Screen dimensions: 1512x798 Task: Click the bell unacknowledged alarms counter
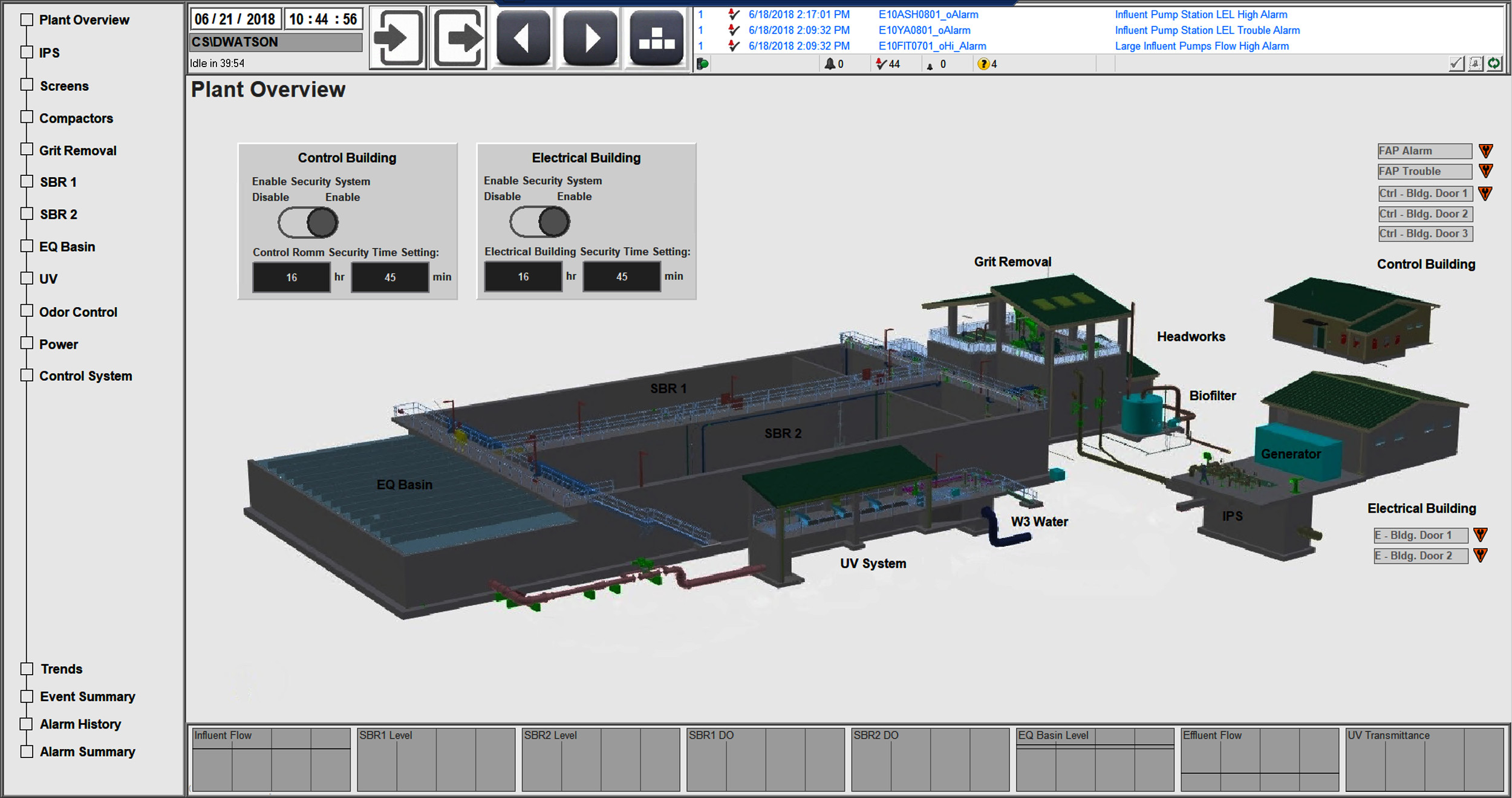click(x=834, y=63)
